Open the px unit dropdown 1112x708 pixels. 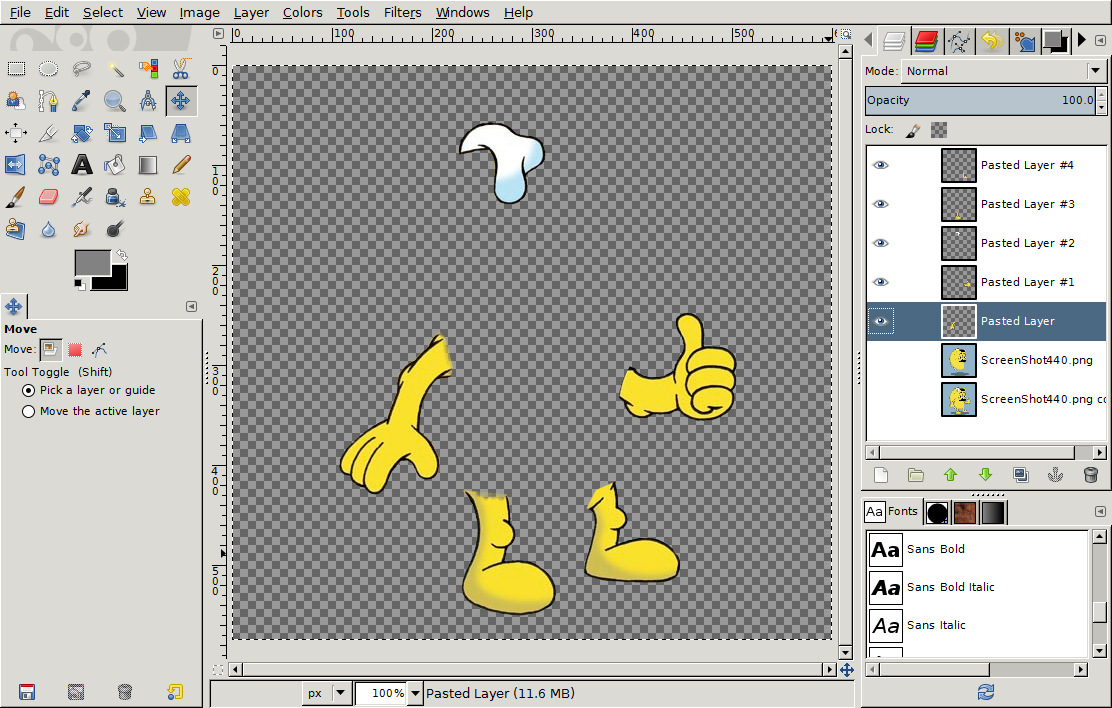tap(340, 693)
